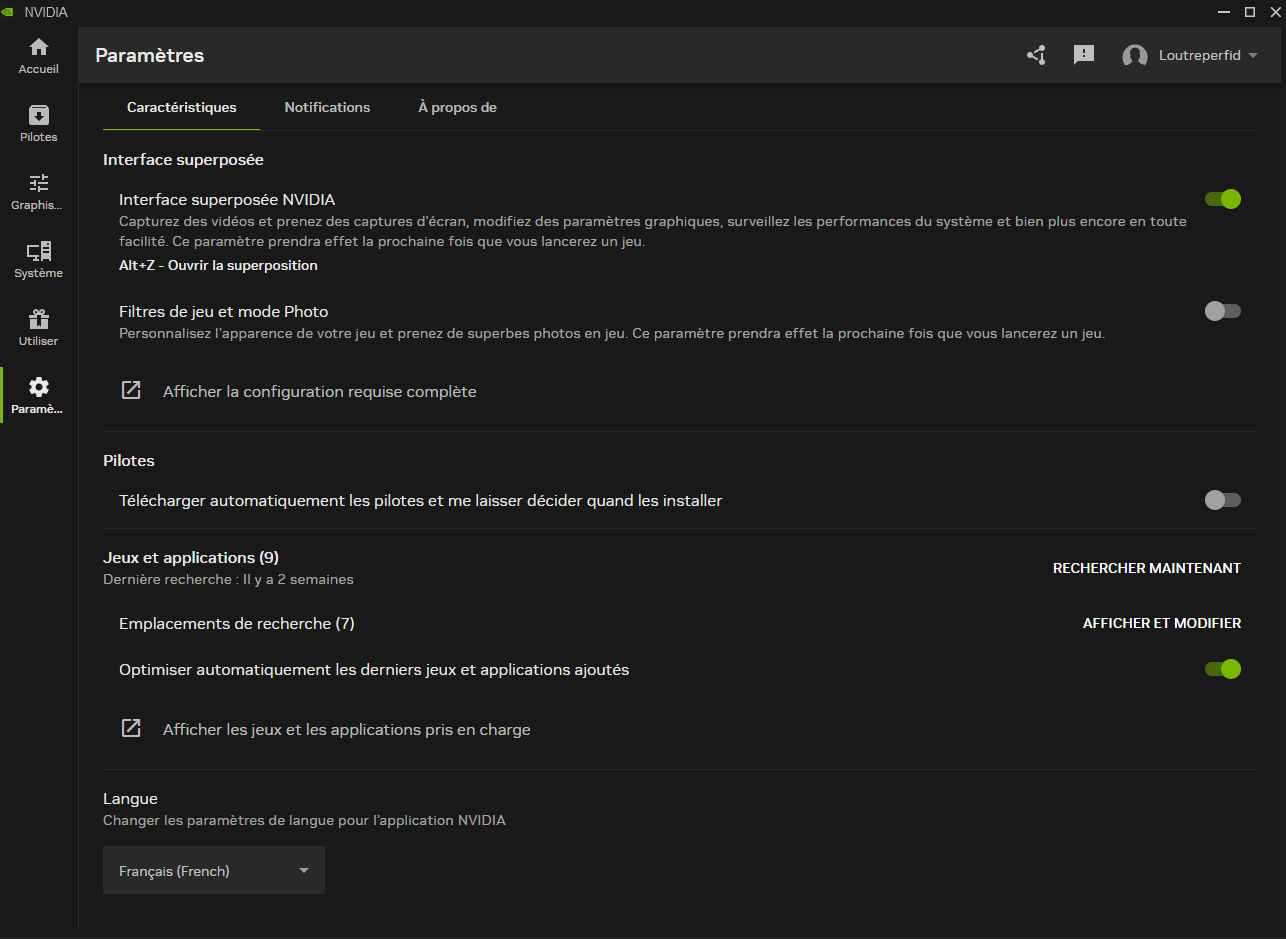Open the Accueil home page in sidebar

point(38,56)
